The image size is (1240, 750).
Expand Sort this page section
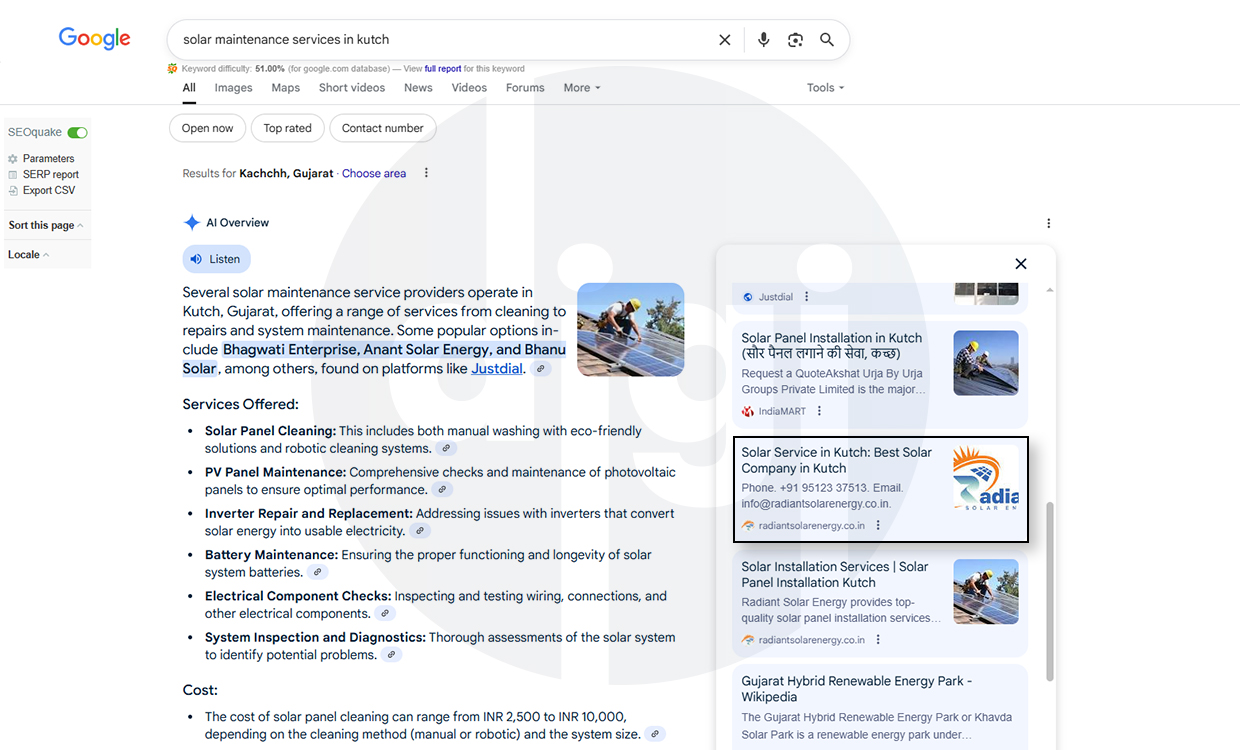[x=46, y=225]
